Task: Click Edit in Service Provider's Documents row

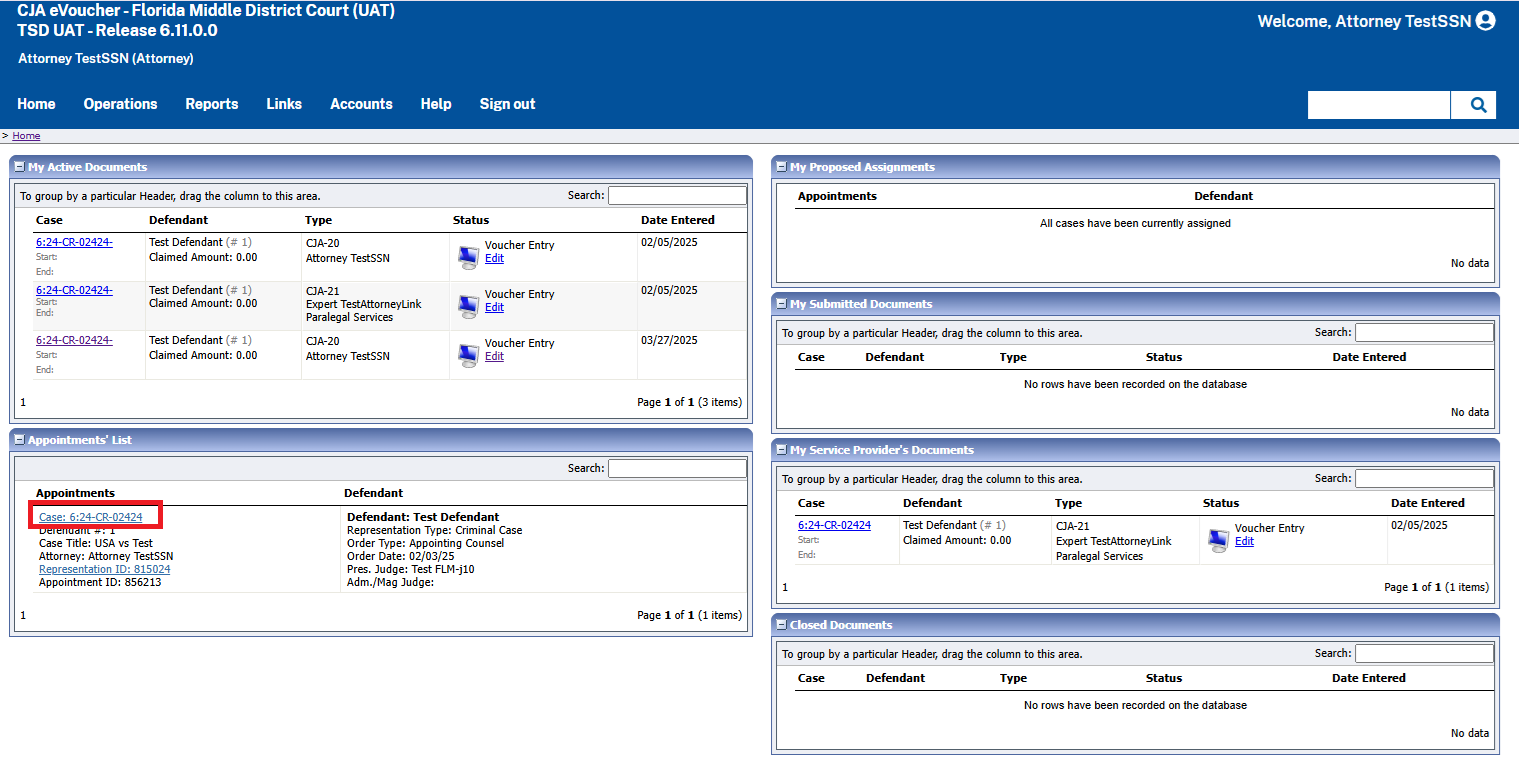Action: [x=1244, y=541]
